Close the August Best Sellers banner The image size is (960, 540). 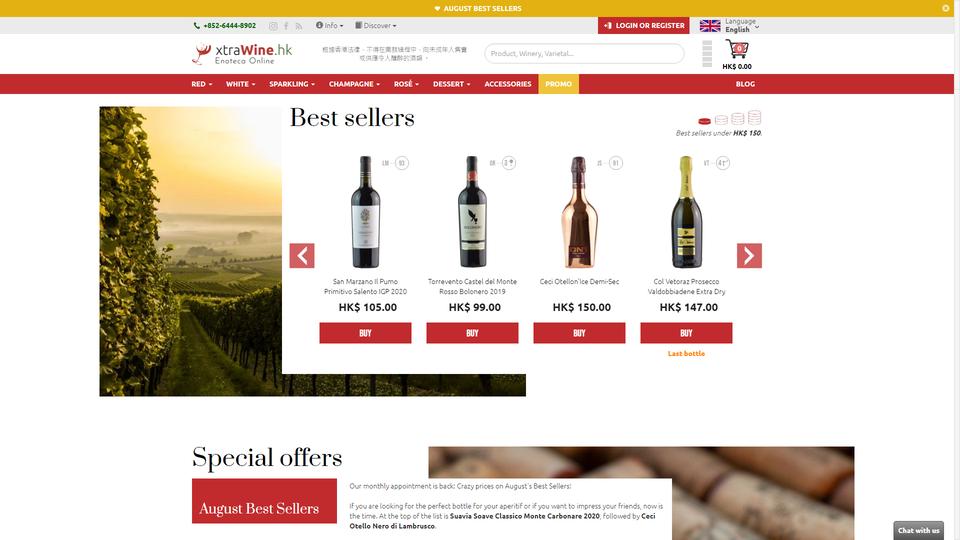click(x=946, y=8)
